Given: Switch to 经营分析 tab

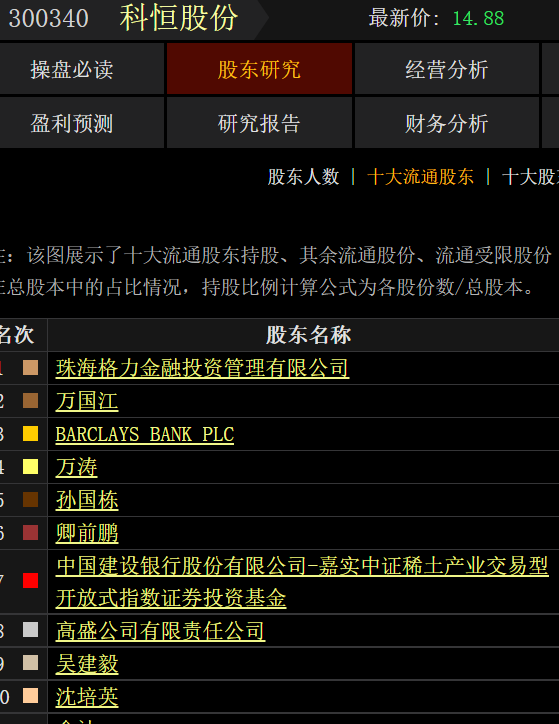Looking at the screenshot, I should pyautogui.click(x=447, y=69).
